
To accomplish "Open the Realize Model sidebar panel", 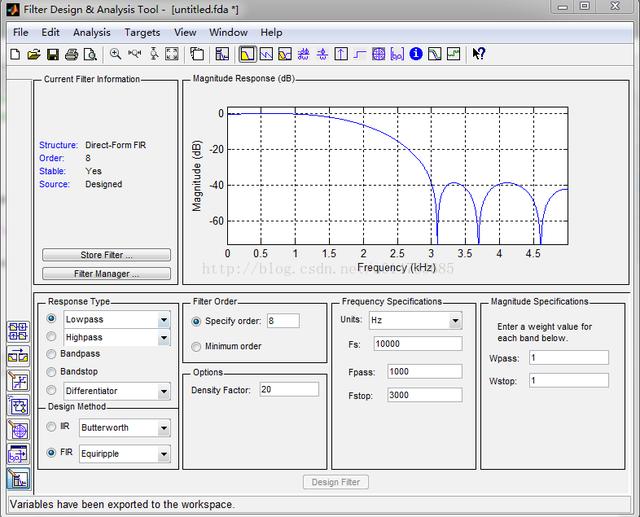I will coord(18,406).
